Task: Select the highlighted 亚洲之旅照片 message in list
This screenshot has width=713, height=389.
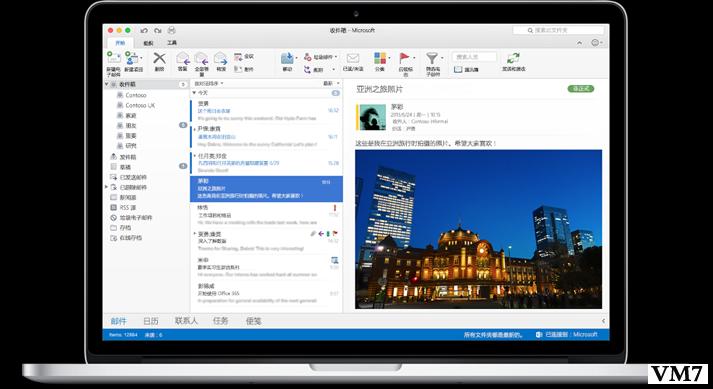Action: tap(266, 189)
